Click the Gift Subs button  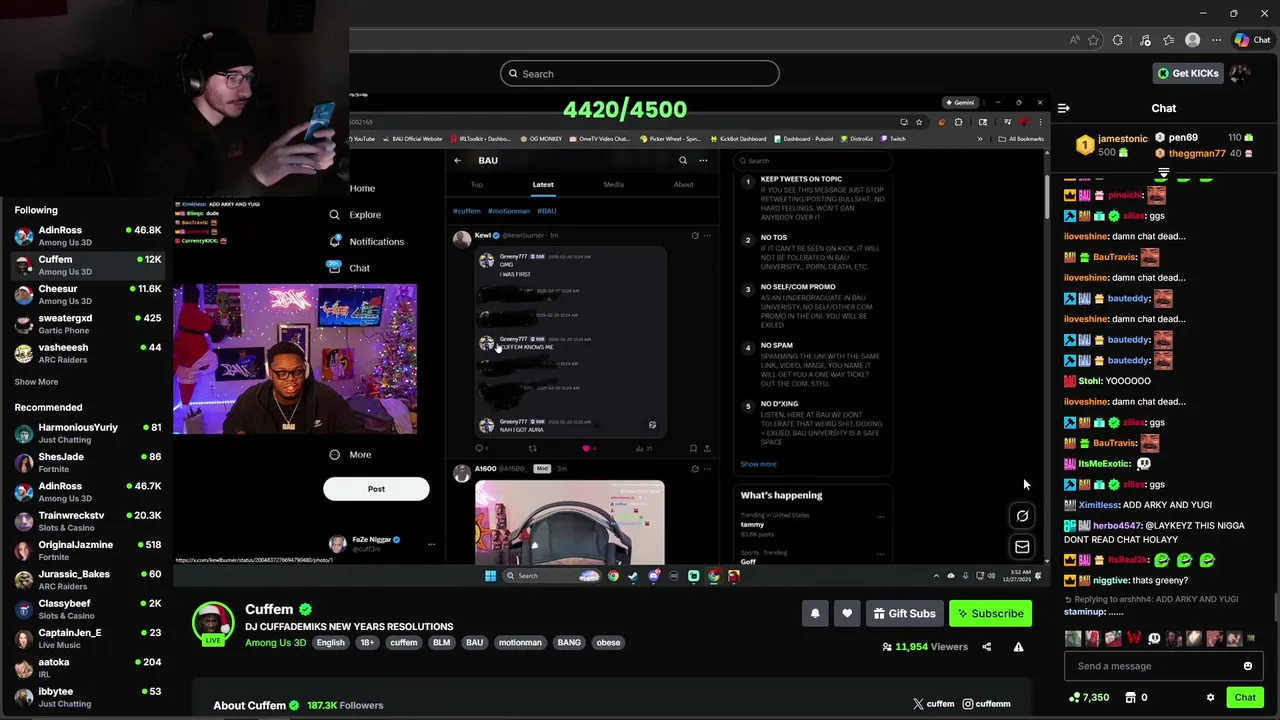[904, 613]
